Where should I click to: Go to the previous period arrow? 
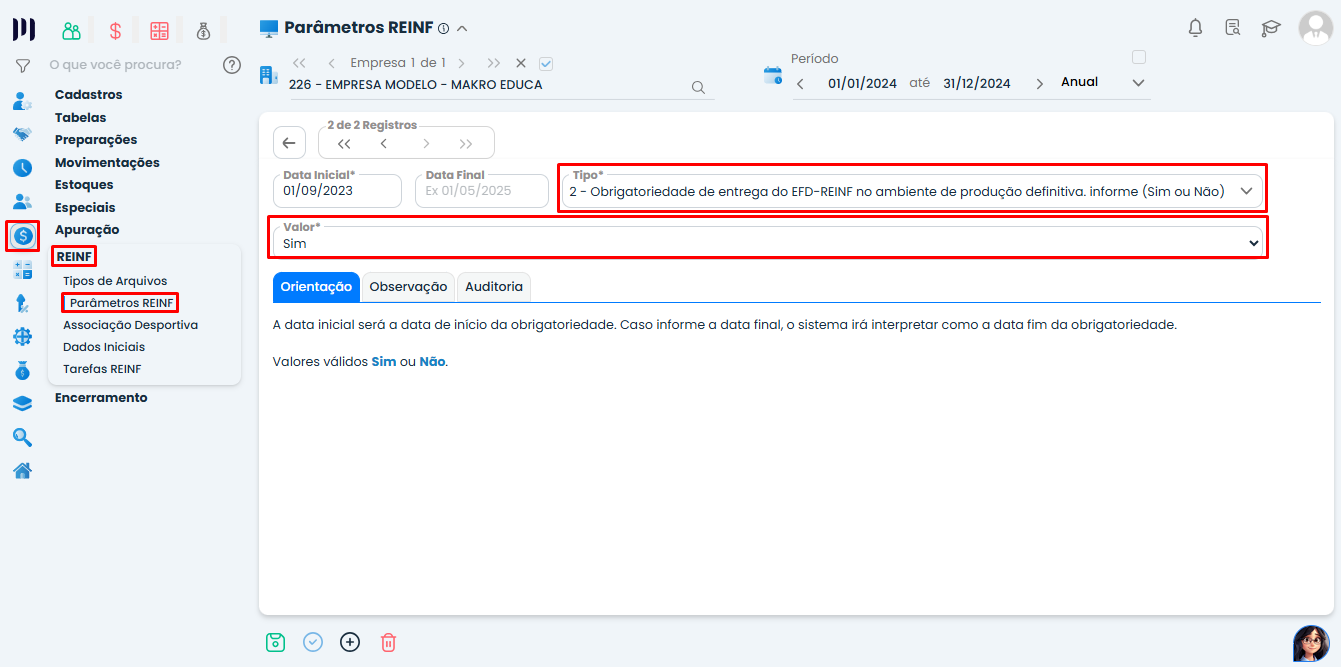pyautogui.click(x=800, y=84)
